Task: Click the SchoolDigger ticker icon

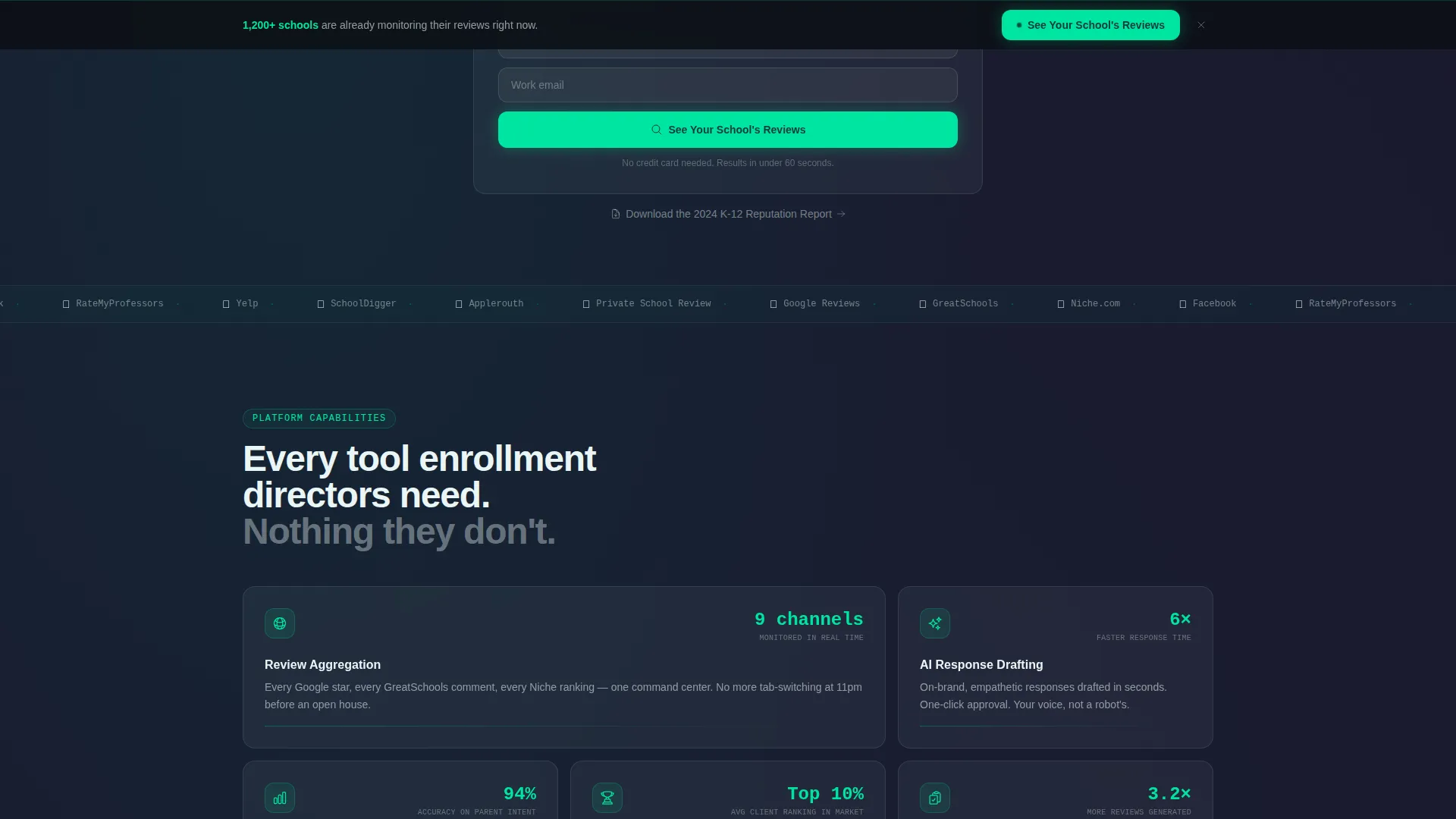Action: 321,304
